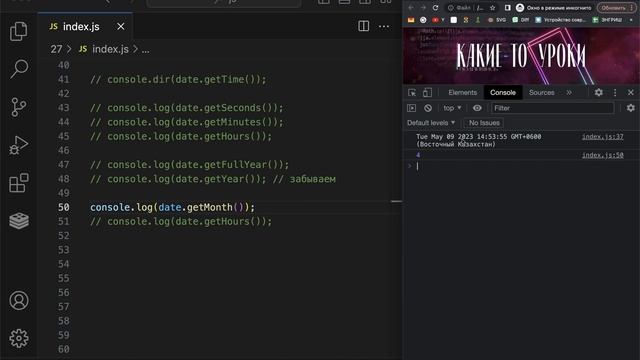Screen dimensions: 640x360
Task: Open DevTools settings gear
Action: 598,93
